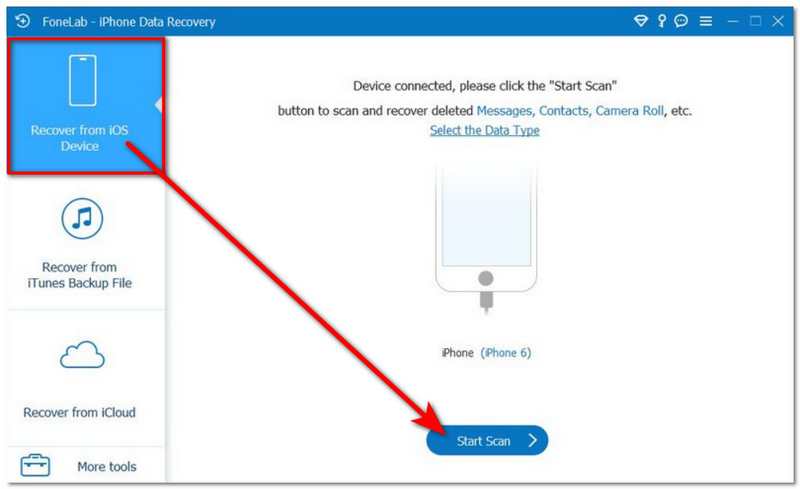800x489 pixels.
Task: Open the feedback chat bubble icon
Action: (681, 21)
